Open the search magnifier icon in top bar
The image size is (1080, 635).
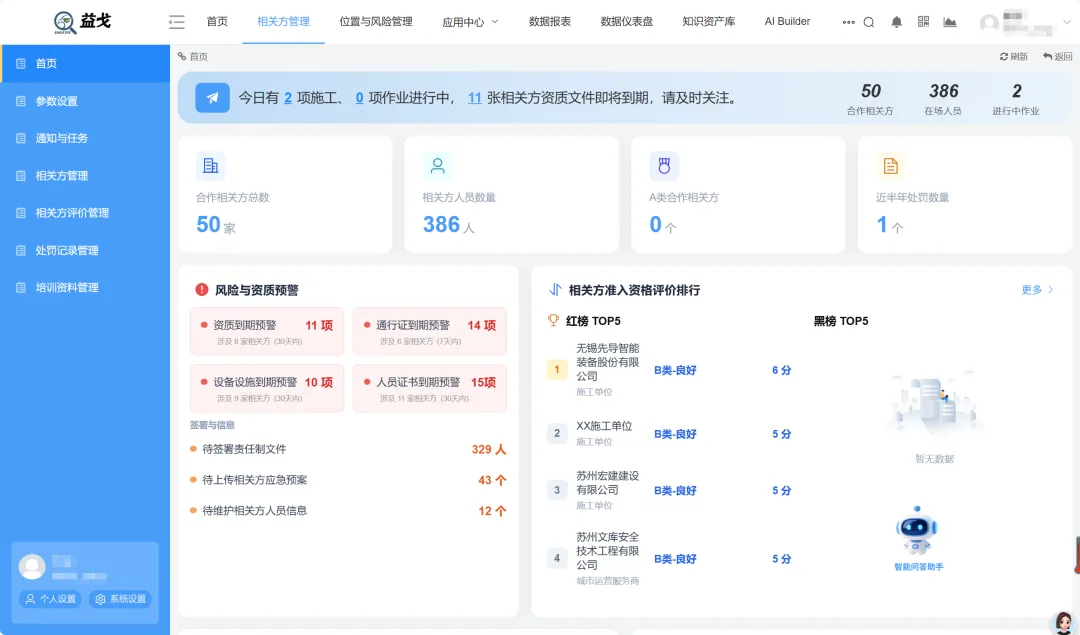tap(869, 22)
